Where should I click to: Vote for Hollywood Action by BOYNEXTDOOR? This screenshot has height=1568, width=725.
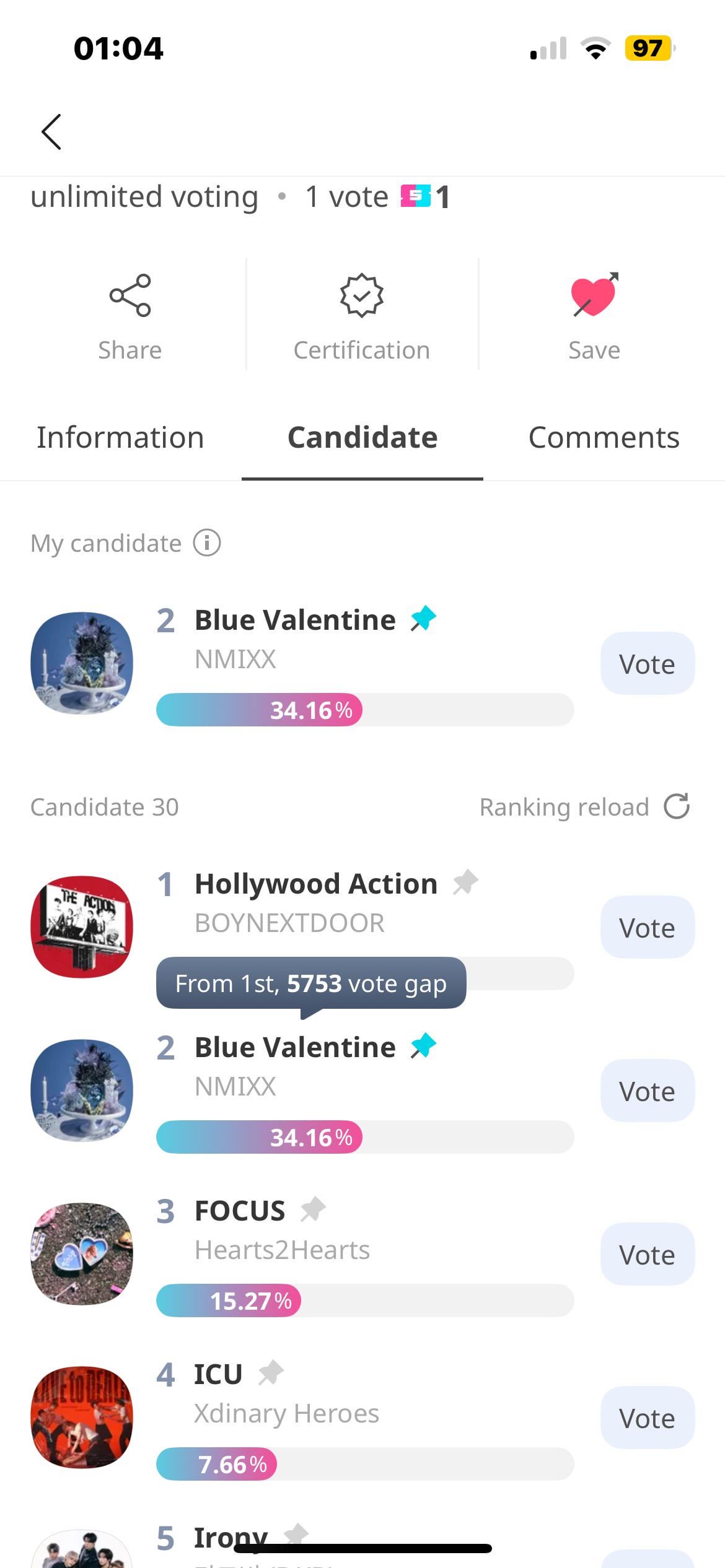[x=647, y=928]
